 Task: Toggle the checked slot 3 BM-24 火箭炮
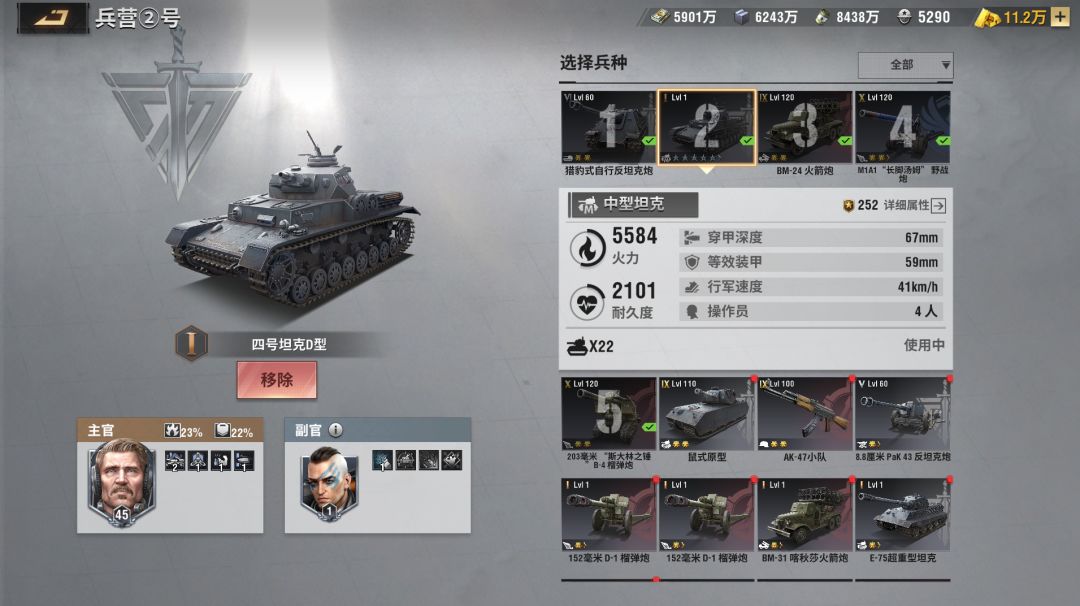804,127
